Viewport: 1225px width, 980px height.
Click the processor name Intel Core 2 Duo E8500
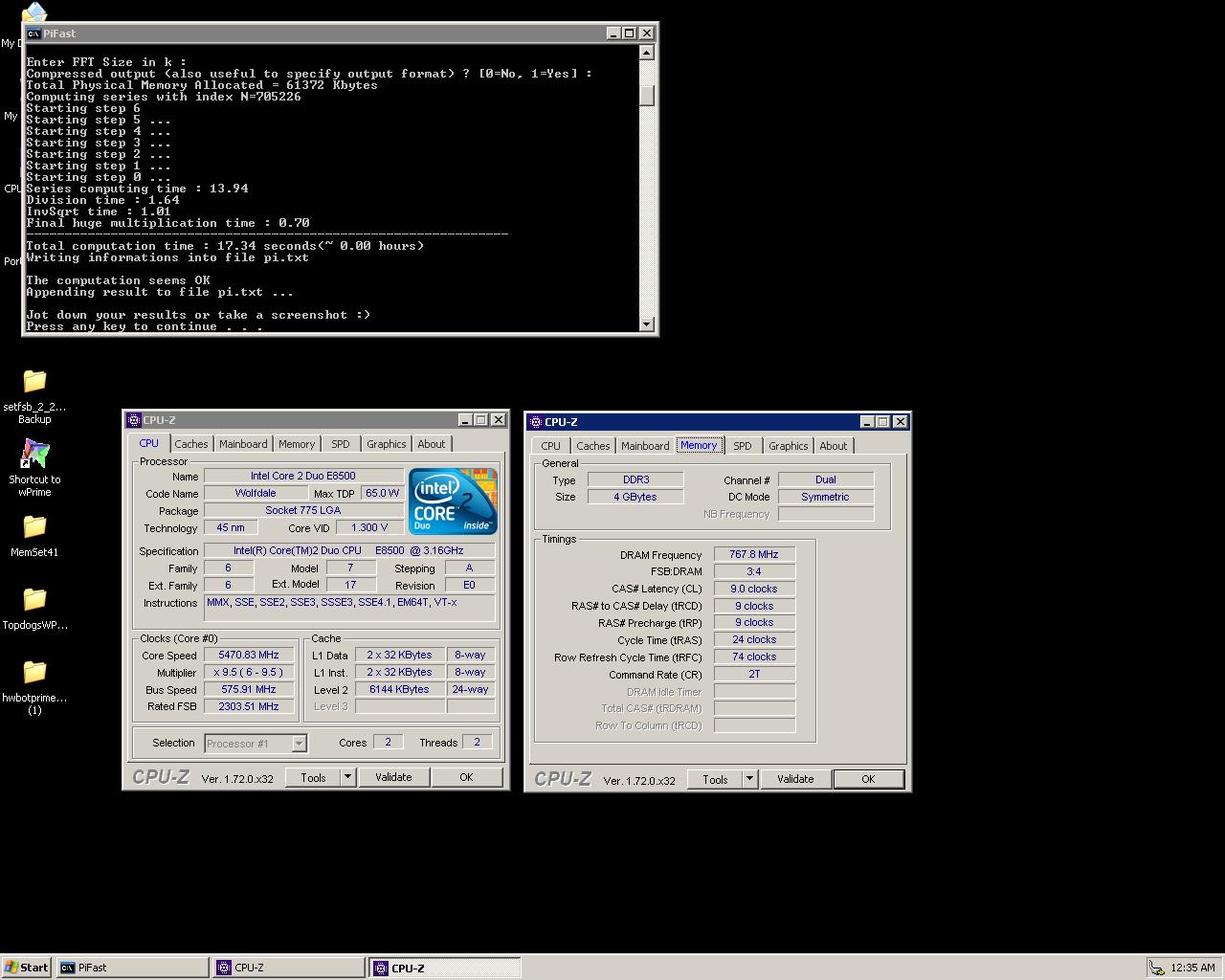point(303,477)
